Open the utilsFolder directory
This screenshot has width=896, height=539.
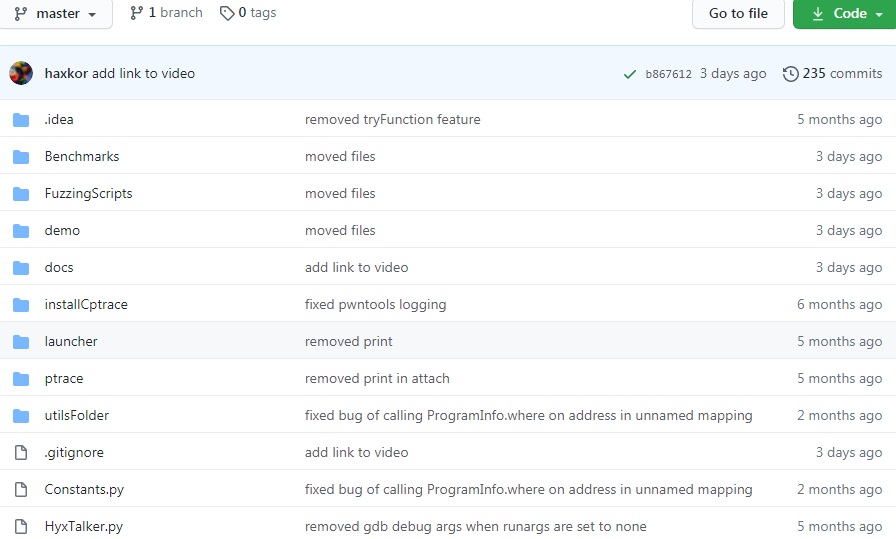pyautogui.click(x=77, y=415)
